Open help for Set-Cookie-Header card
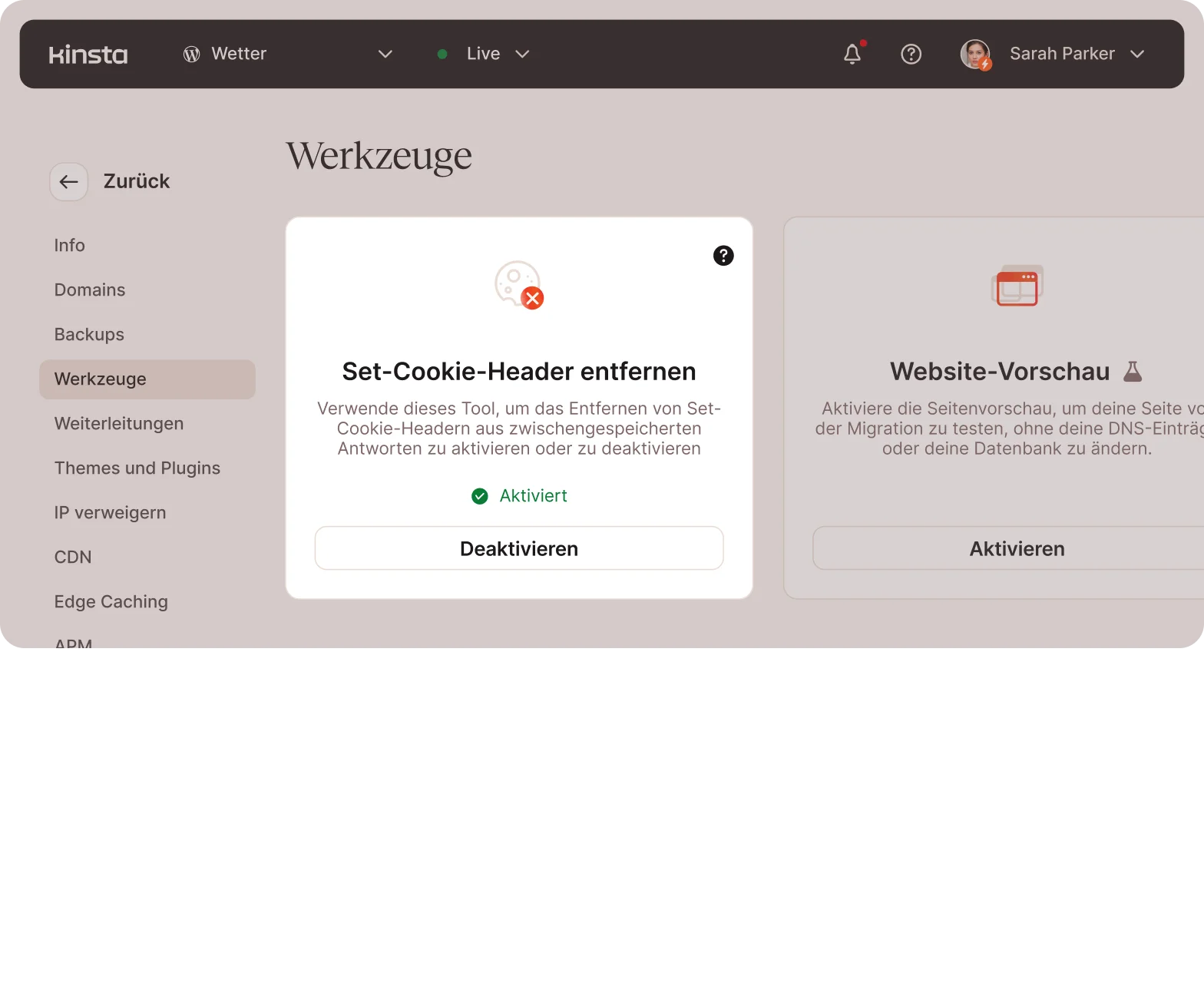Image resolution: width=1204 pixels, height=983 pixels. tap(723, 256)
